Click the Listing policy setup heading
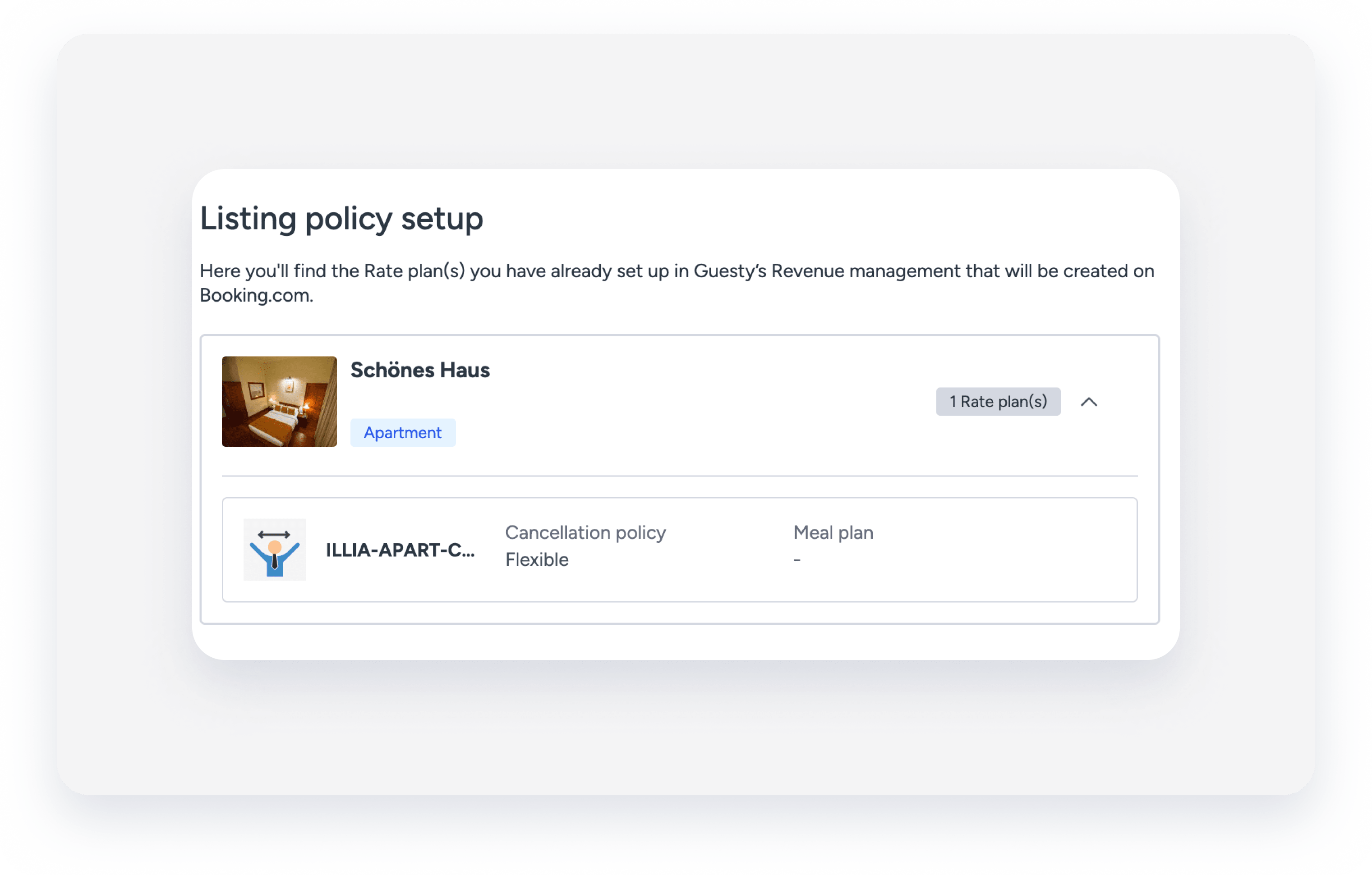 (x=341, y=219)
